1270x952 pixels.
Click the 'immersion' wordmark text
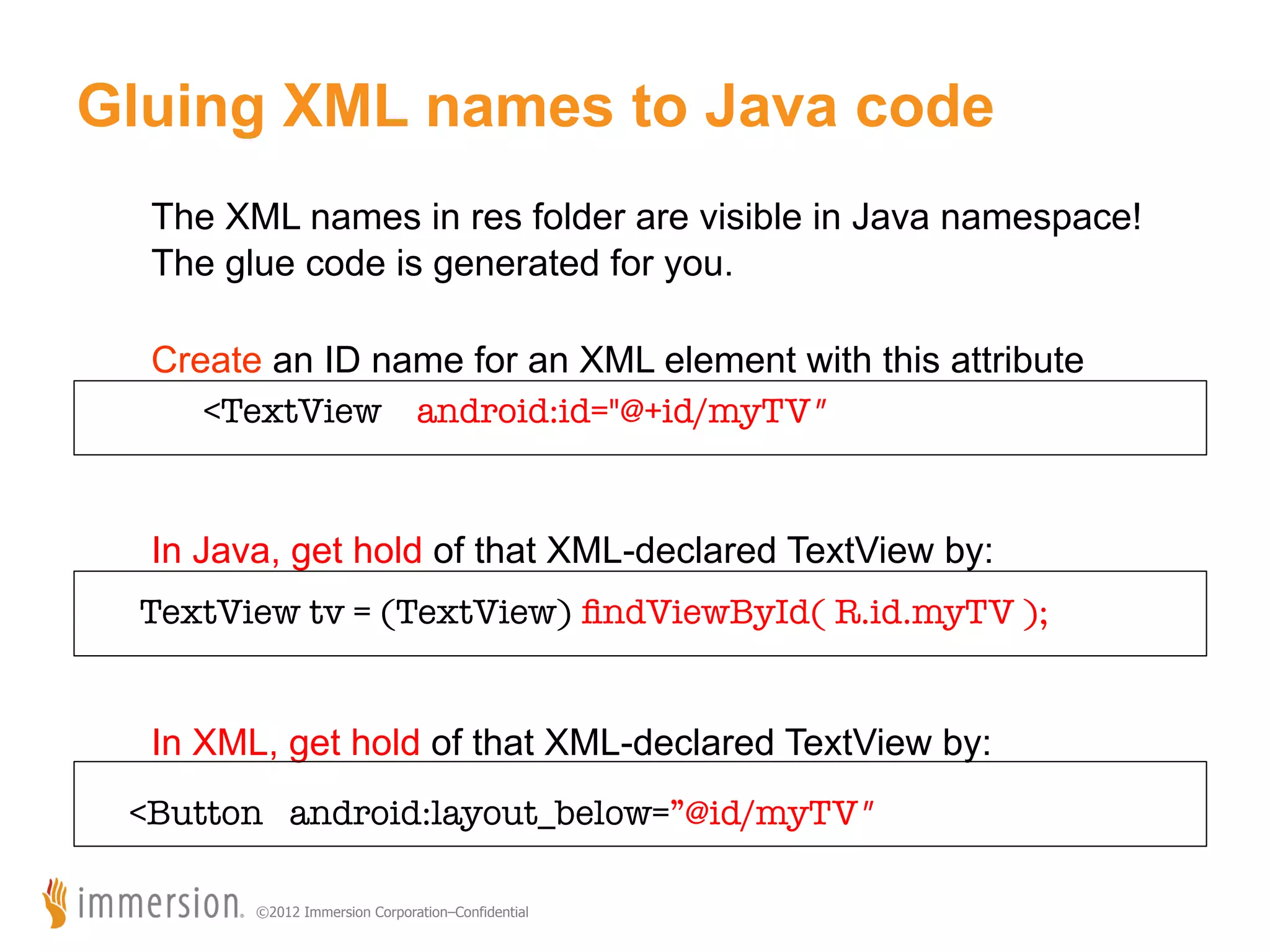[160, 903]
